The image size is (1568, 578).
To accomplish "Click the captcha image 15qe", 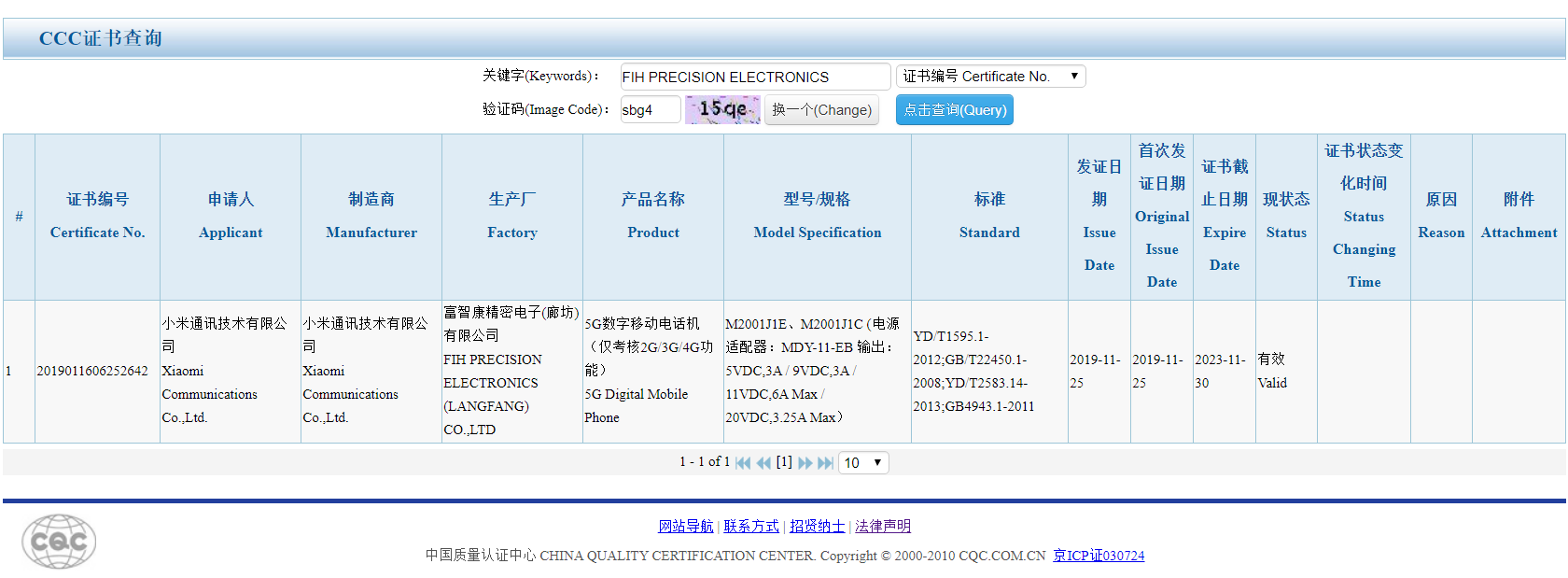I will tap(723, 109).
